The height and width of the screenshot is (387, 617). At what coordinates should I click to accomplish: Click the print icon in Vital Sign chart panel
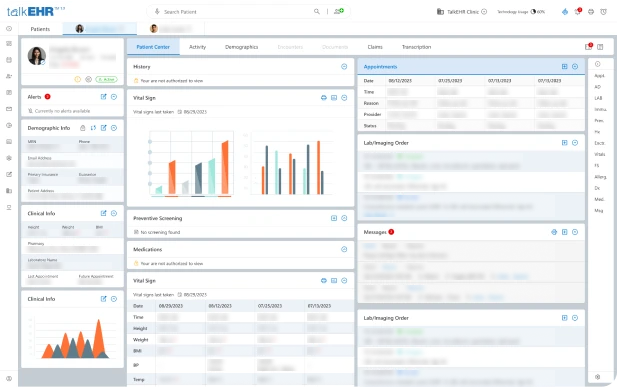point(323,98)
